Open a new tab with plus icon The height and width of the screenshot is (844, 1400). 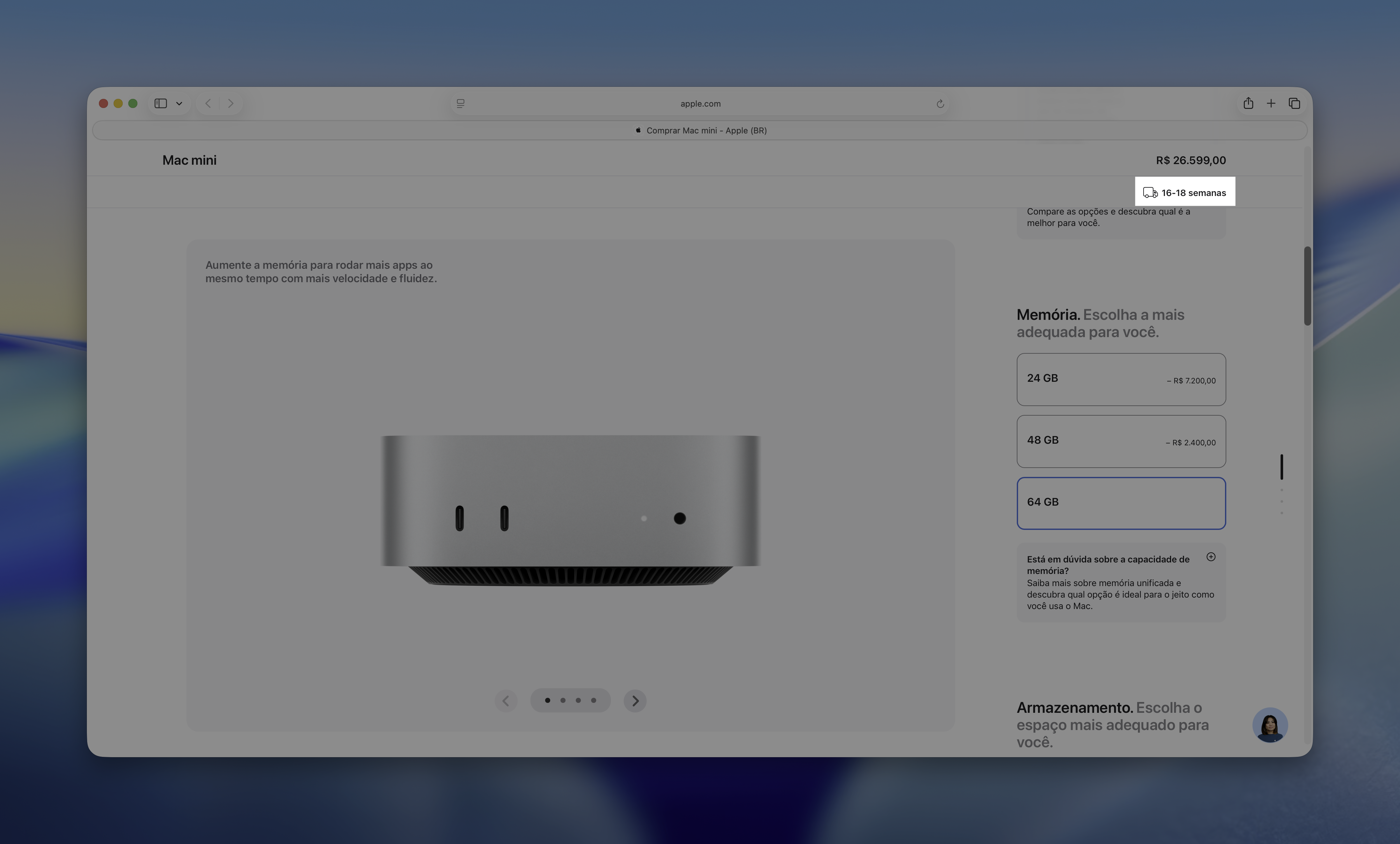pyautogui.click(x=1271, y=103)
